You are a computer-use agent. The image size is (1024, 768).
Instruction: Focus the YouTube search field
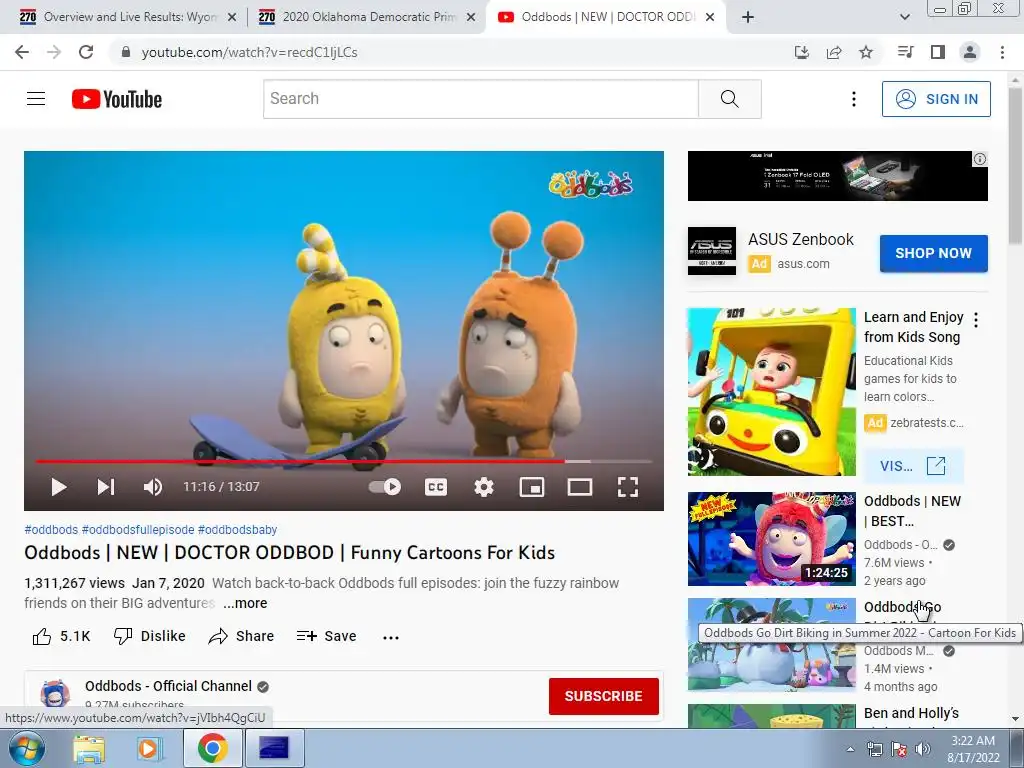point(481,99)
